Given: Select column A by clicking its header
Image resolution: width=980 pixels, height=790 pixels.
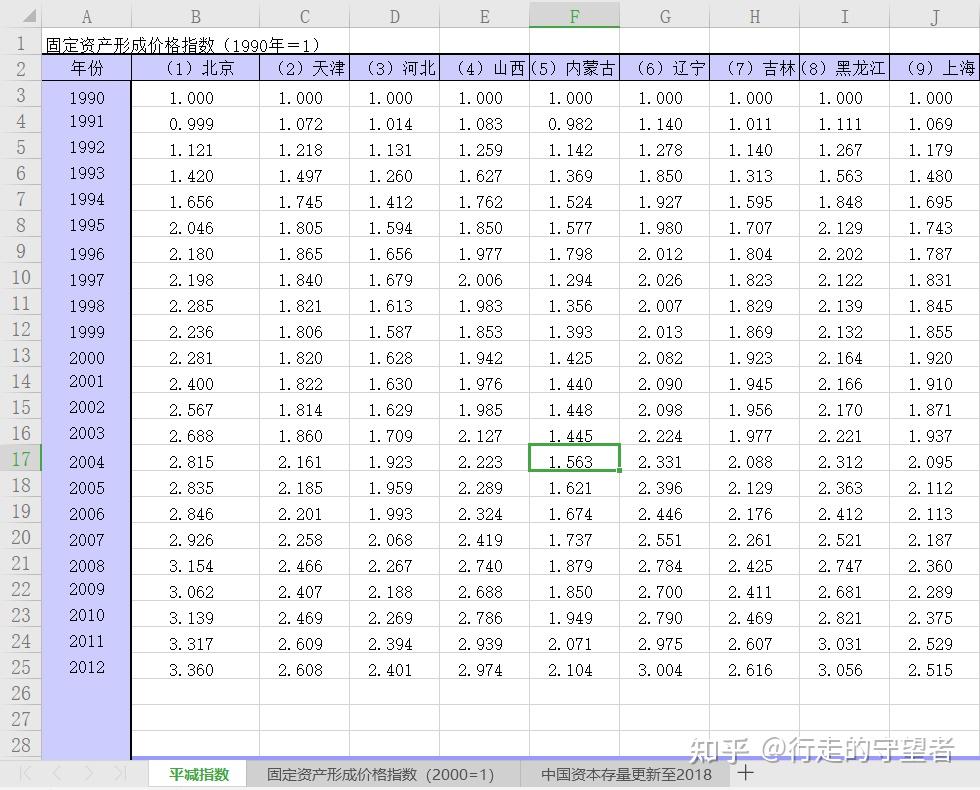Looking at the screenshot, I should pos(87,15).
